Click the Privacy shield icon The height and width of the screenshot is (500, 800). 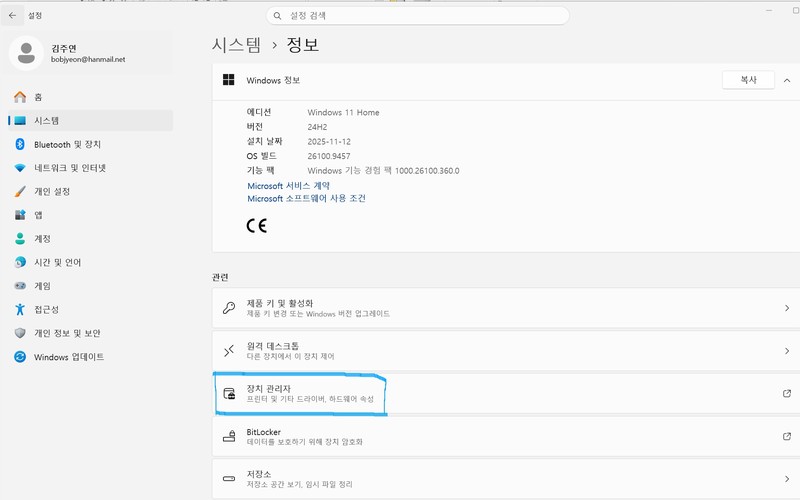point(20,333)
